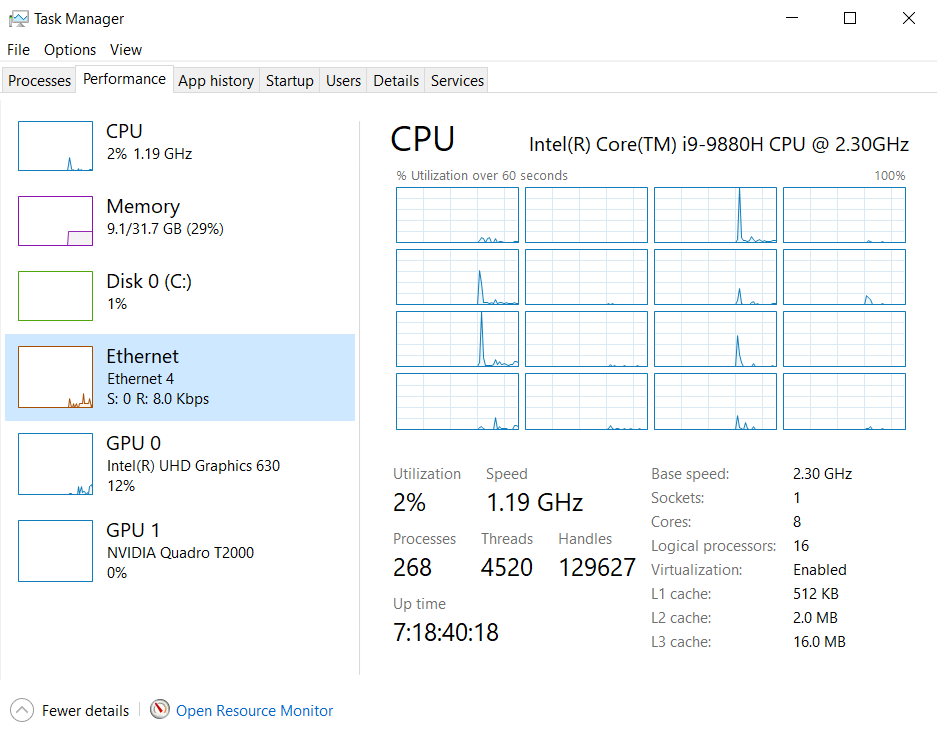Image resolution: width=937 pixels, height=738 pixels.
Task: Click the Open Resource Monitor link
Action: tap(255, 711)
